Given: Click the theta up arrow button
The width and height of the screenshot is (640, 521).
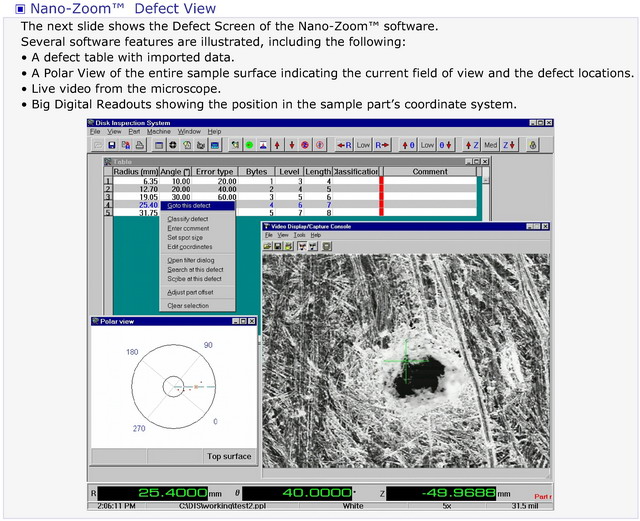Looking at the screenshot, I should 408,145.
